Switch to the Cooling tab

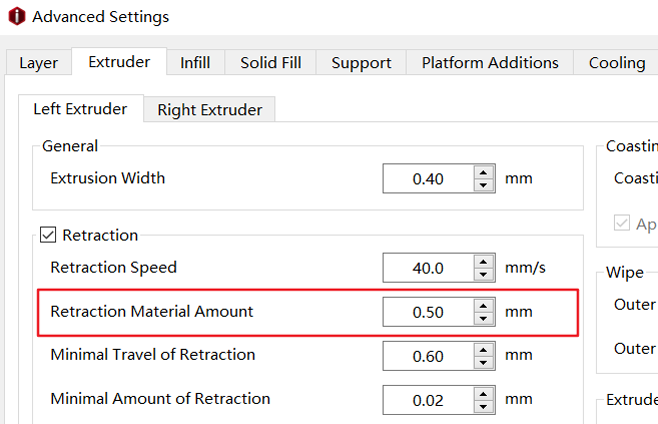point(617,63)
